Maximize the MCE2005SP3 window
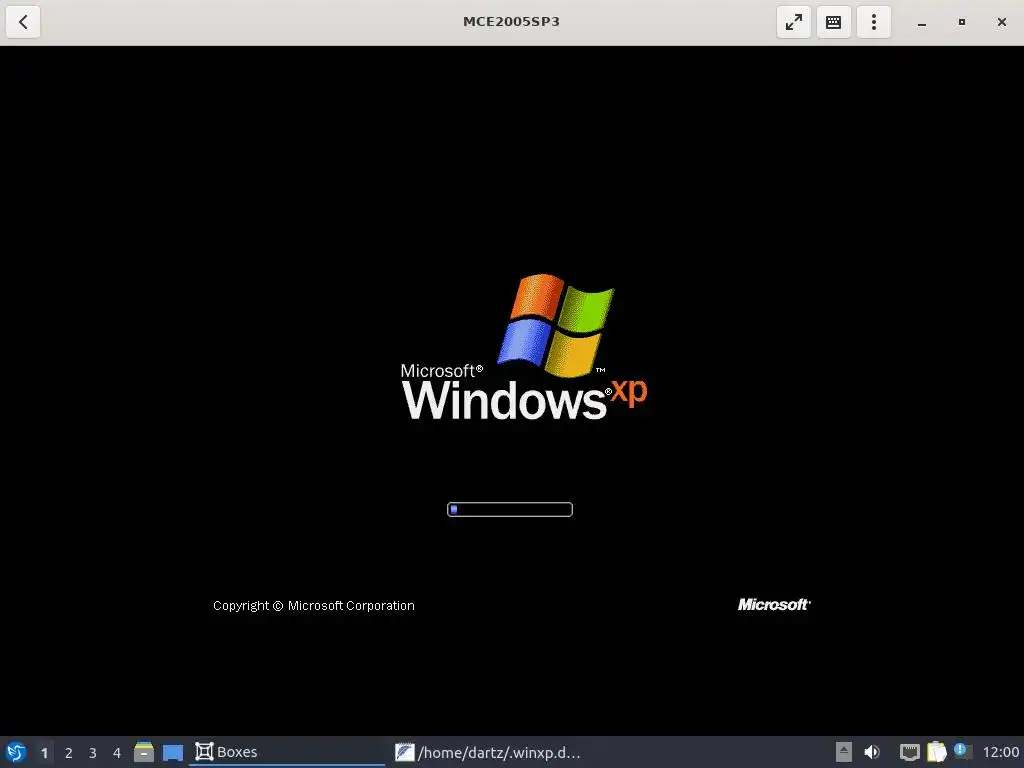This screenshot has width=1024, height=768. tap(961, 22)
